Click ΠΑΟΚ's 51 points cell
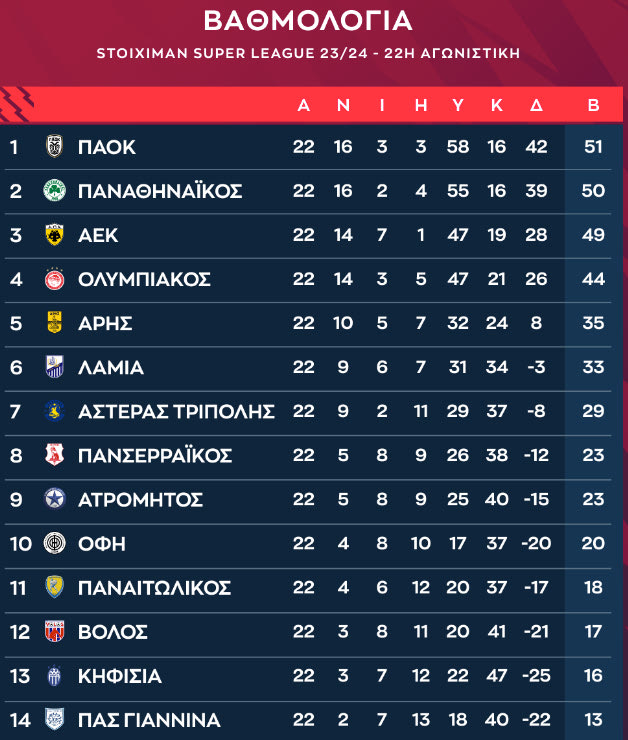628x740 pixels. (x=593, y=147)
